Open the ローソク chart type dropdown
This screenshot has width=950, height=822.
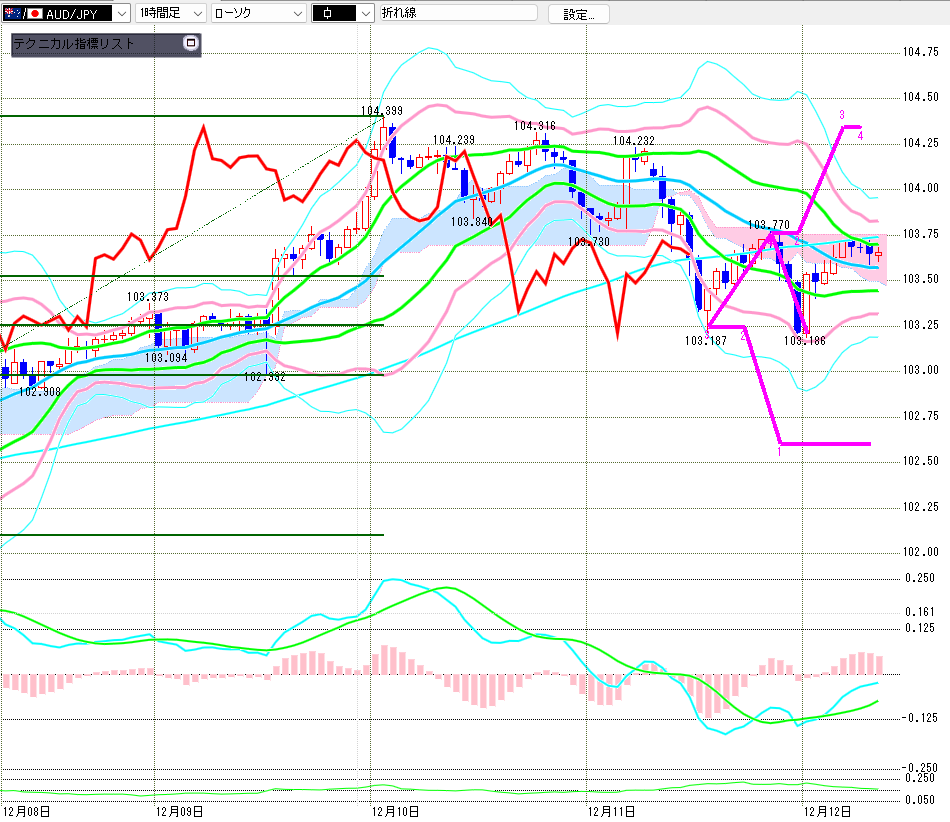point(297,14)
